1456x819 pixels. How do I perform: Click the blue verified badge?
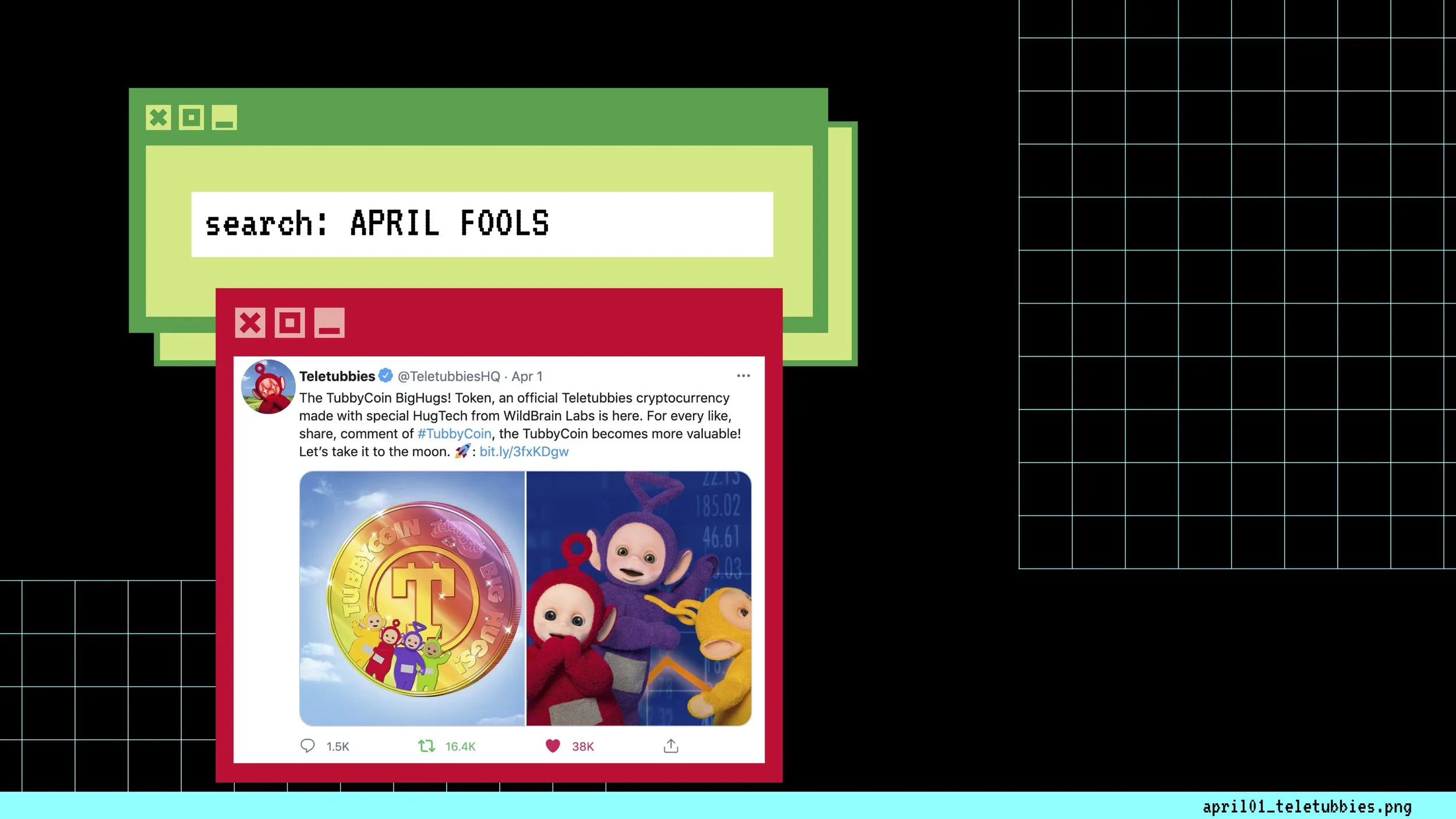point(385,376)
